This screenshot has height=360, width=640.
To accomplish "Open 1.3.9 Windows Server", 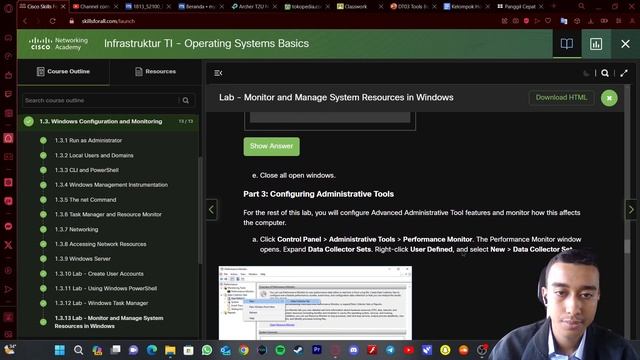I will click(83, 259).
